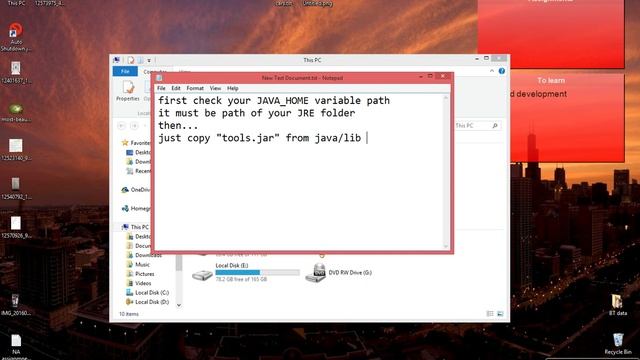Select the Auto Shutdown desktop shortcut

(x=16, y=38)
